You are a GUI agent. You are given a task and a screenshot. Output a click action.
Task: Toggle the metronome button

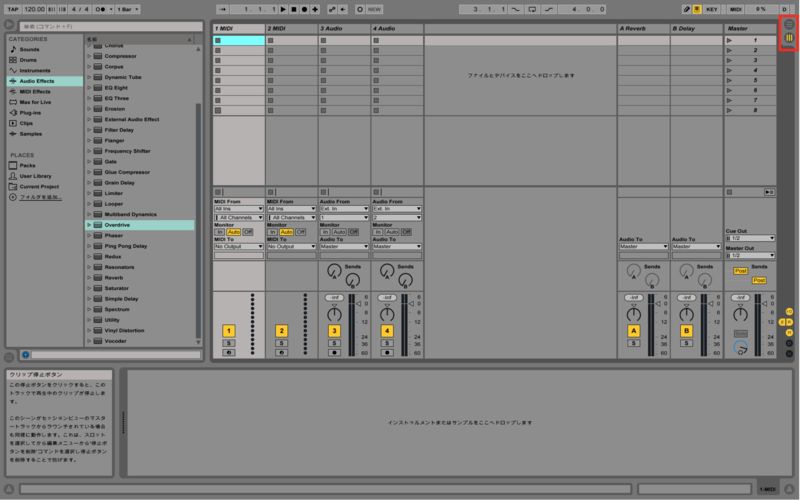[101, 9]
